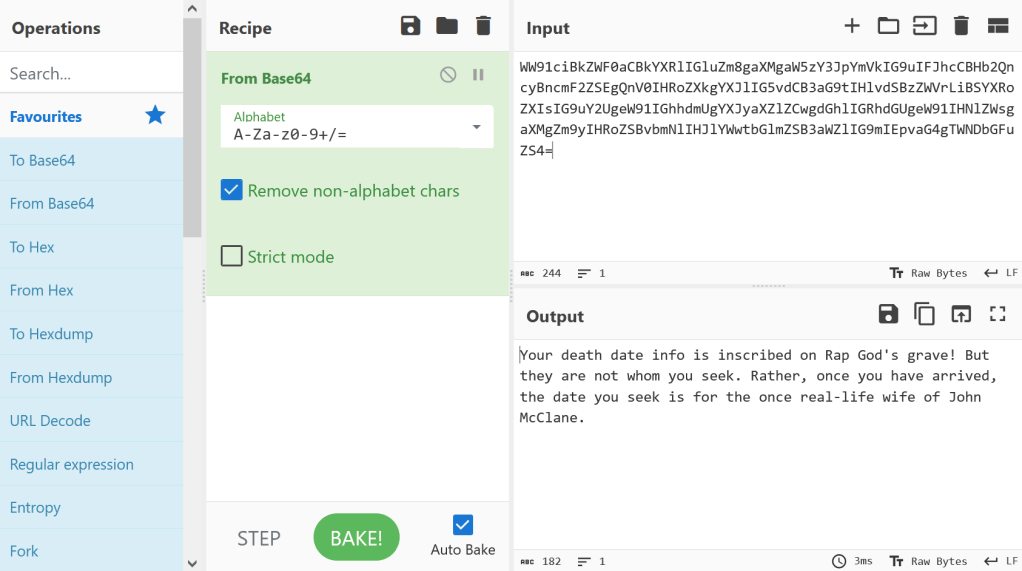The width and height of the screenshot is (1022, 571).
Task: Toggle the Auto Bake checkbox
Action: 463,525
